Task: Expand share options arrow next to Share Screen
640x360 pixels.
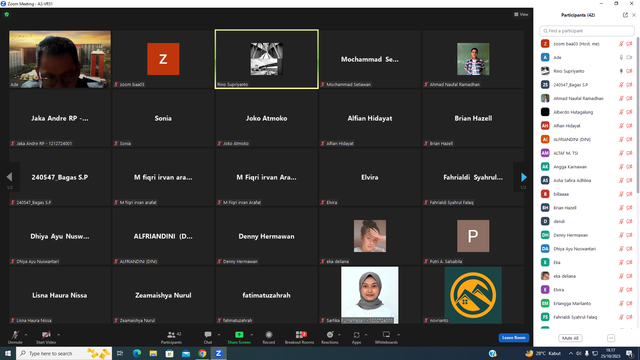Action: [x=251, y=335]
